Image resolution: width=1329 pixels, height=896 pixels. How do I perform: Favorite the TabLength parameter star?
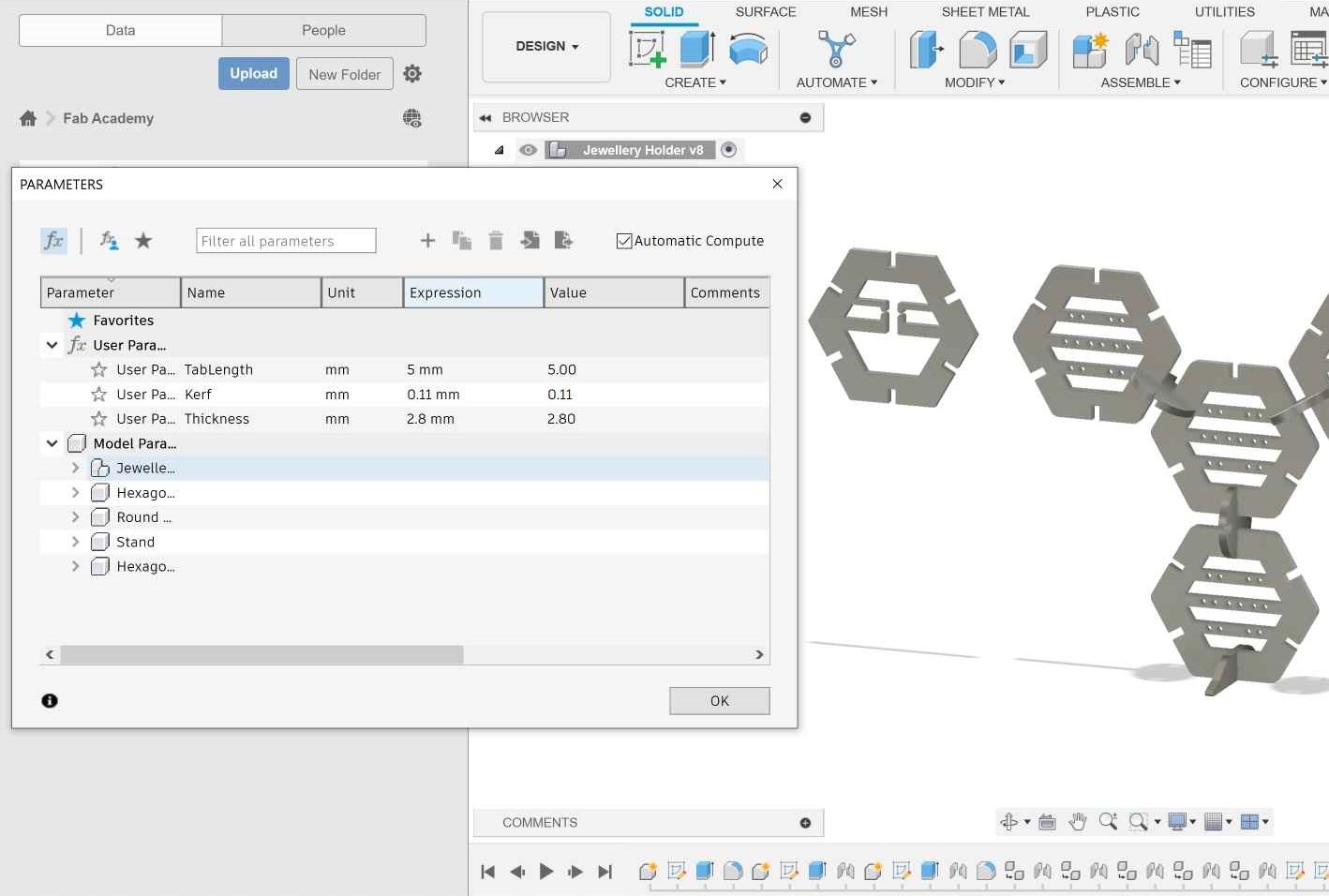(98, 369)
